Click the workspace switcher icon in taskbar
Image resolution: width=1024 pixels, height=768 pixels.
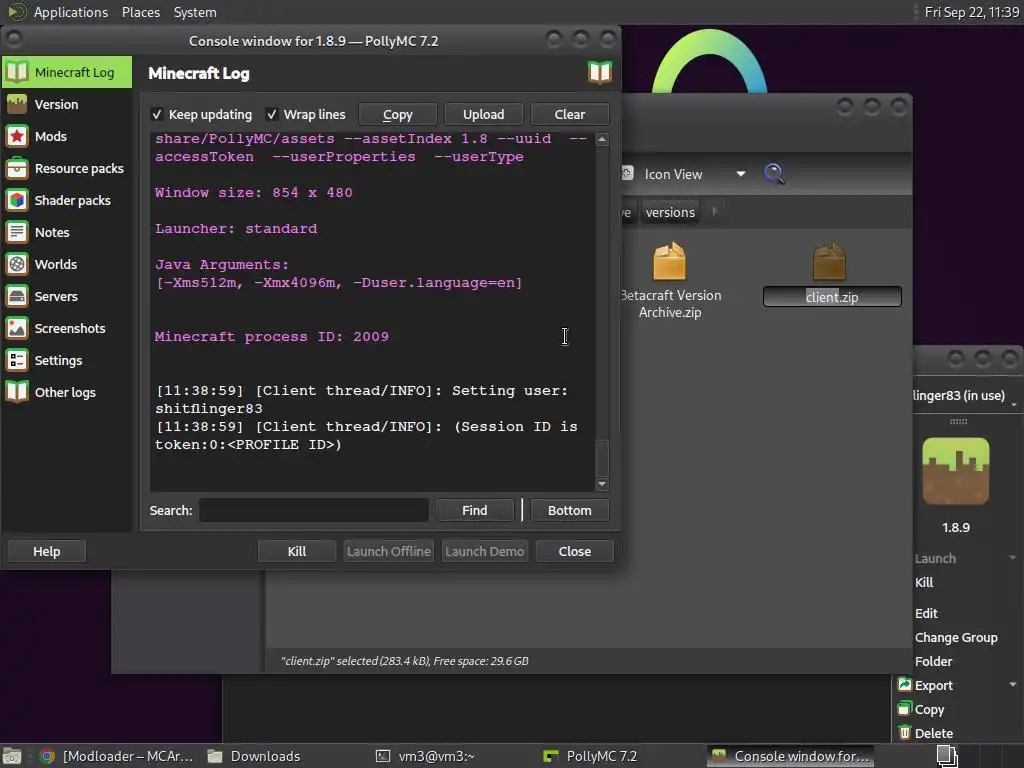click(947, 756)
